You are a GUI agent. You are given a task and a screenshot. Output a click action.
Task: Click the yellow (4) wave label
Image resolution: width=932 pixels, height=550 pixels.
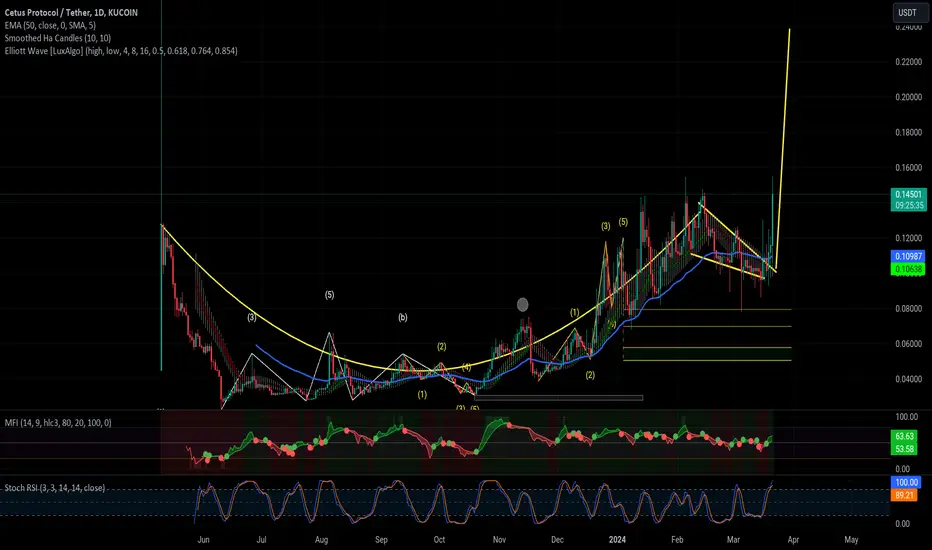pyautogui.click(x=467, y=367)
